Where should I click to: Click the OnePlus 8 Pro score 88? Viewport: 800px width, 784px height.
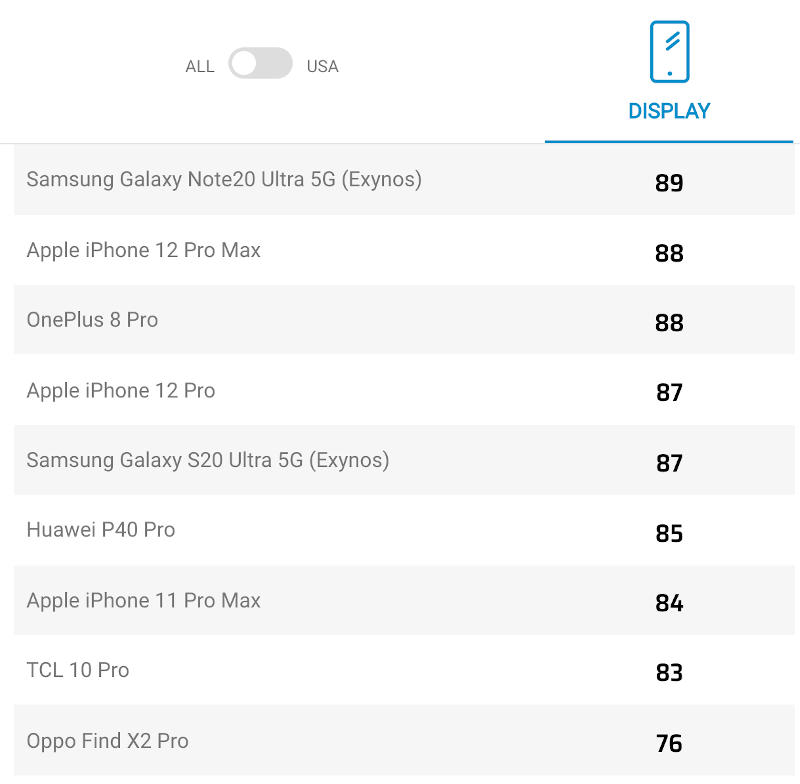pyautogui.click(x=669, y=322)
